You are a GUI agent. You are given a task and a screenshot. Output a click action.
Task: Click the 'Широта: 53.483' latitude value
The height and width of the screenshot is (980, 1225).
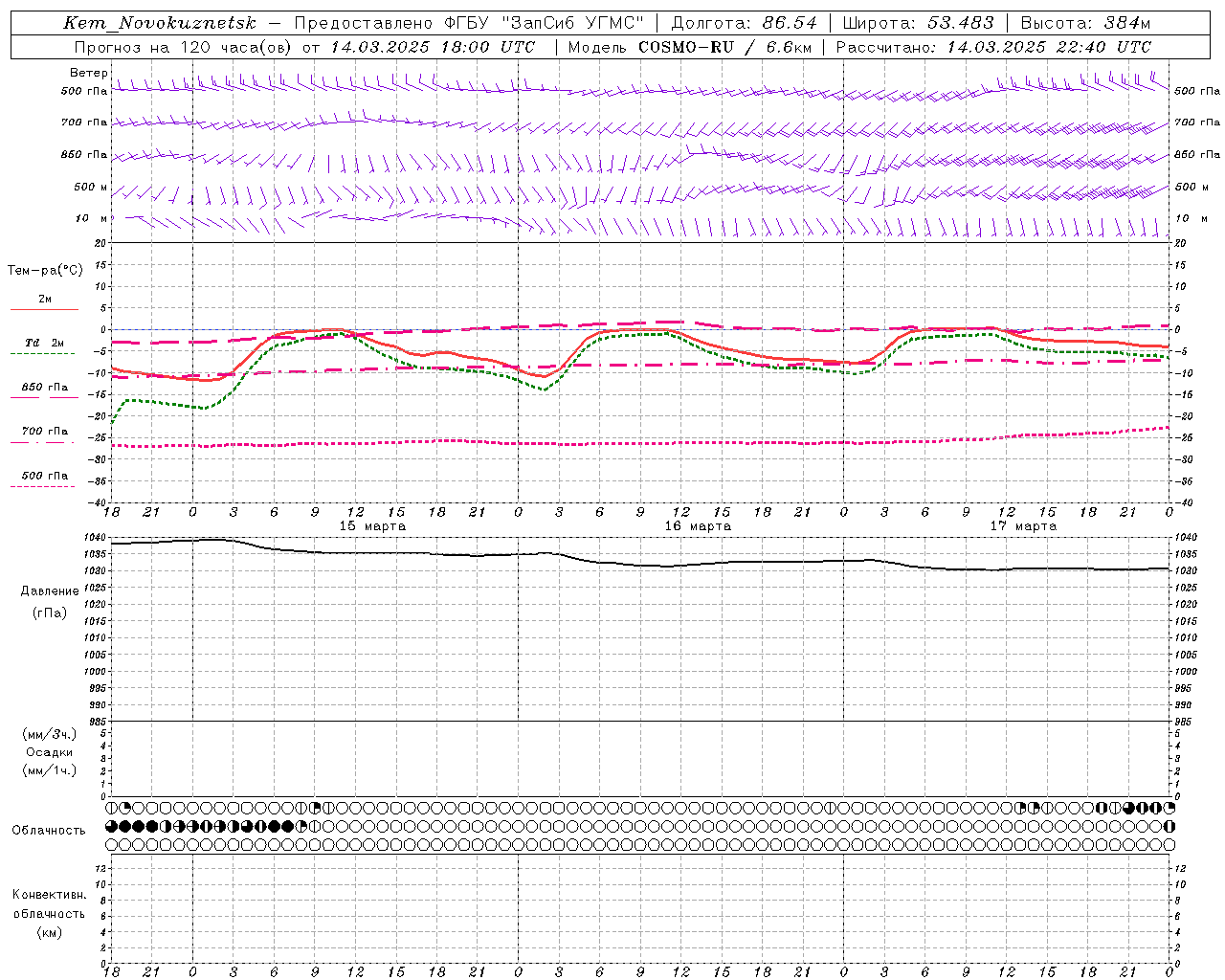pyautogui.click(x=919, y=23)
